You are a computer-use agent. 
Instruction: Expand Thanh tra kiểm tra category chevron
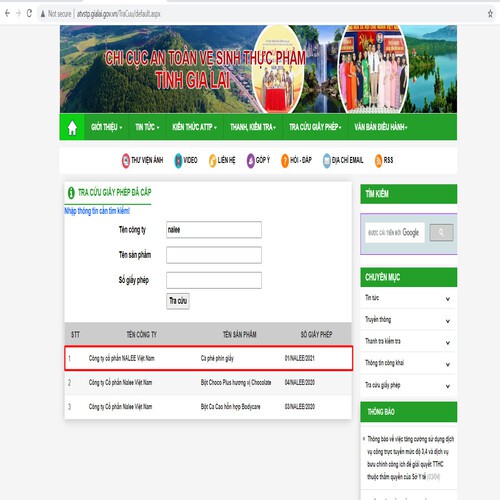coord(448,343)
